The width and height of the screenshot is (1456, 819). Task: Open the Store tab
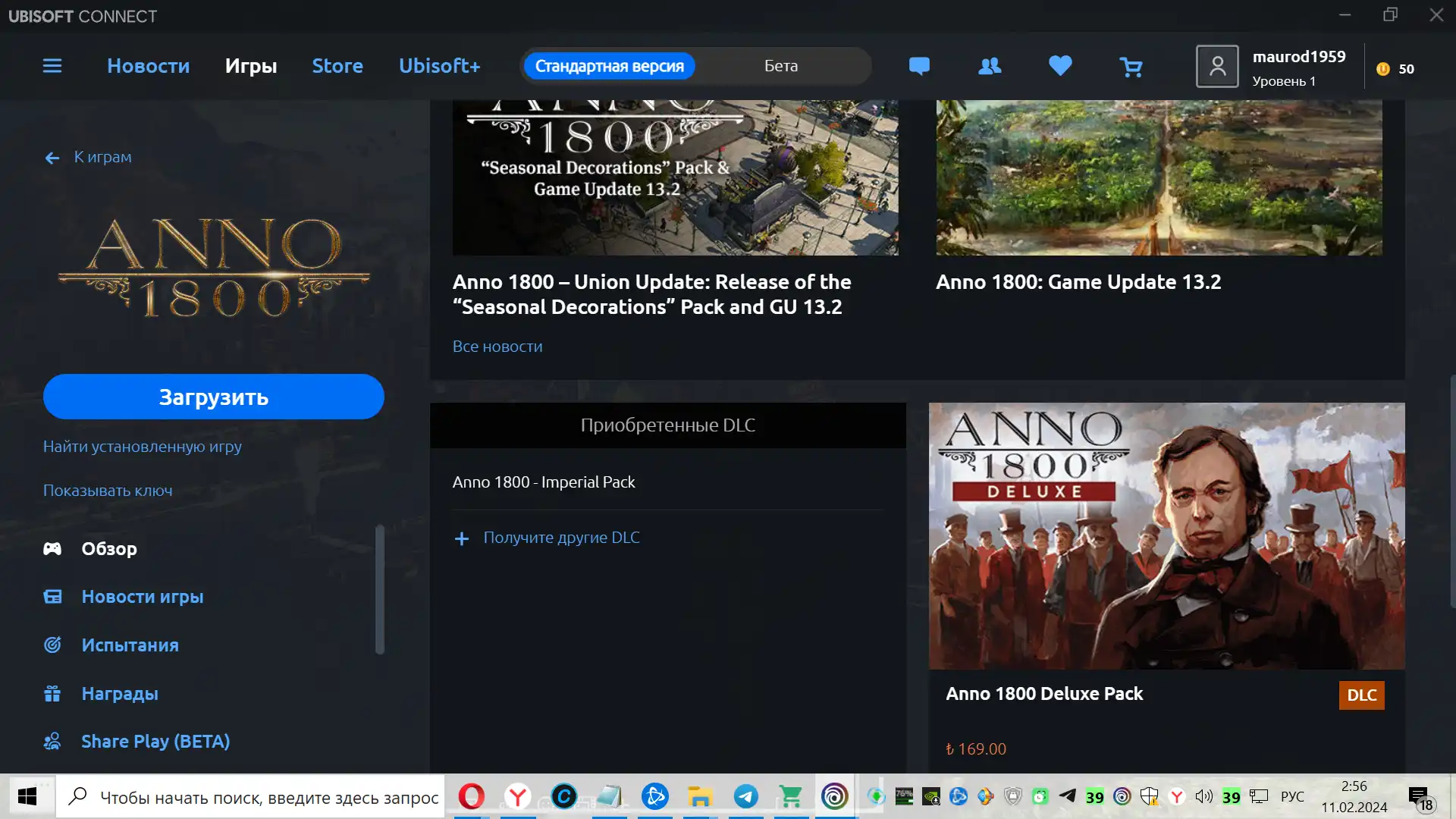point(337,66)
